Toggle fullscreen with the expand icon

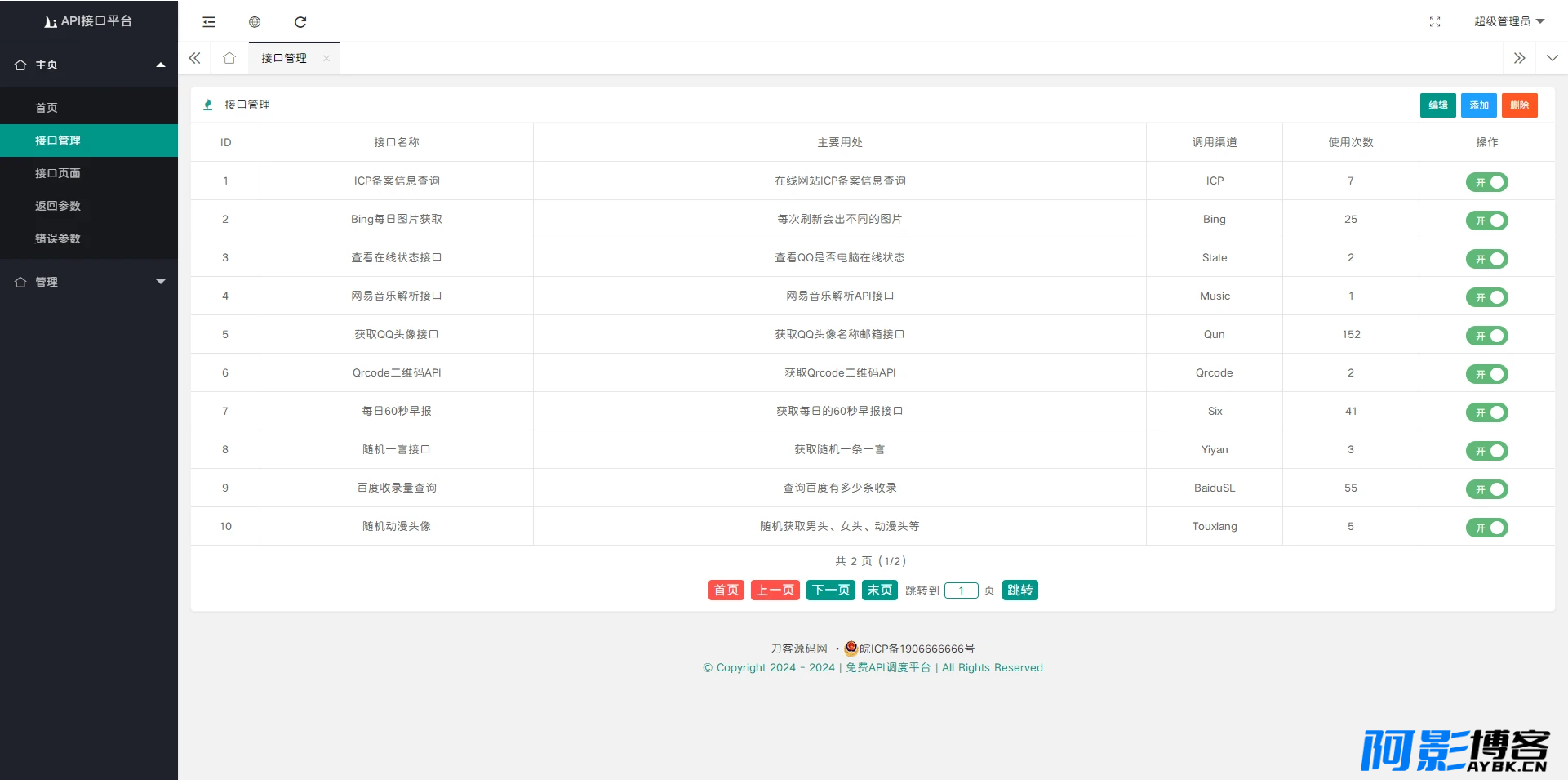[1435, 22]
